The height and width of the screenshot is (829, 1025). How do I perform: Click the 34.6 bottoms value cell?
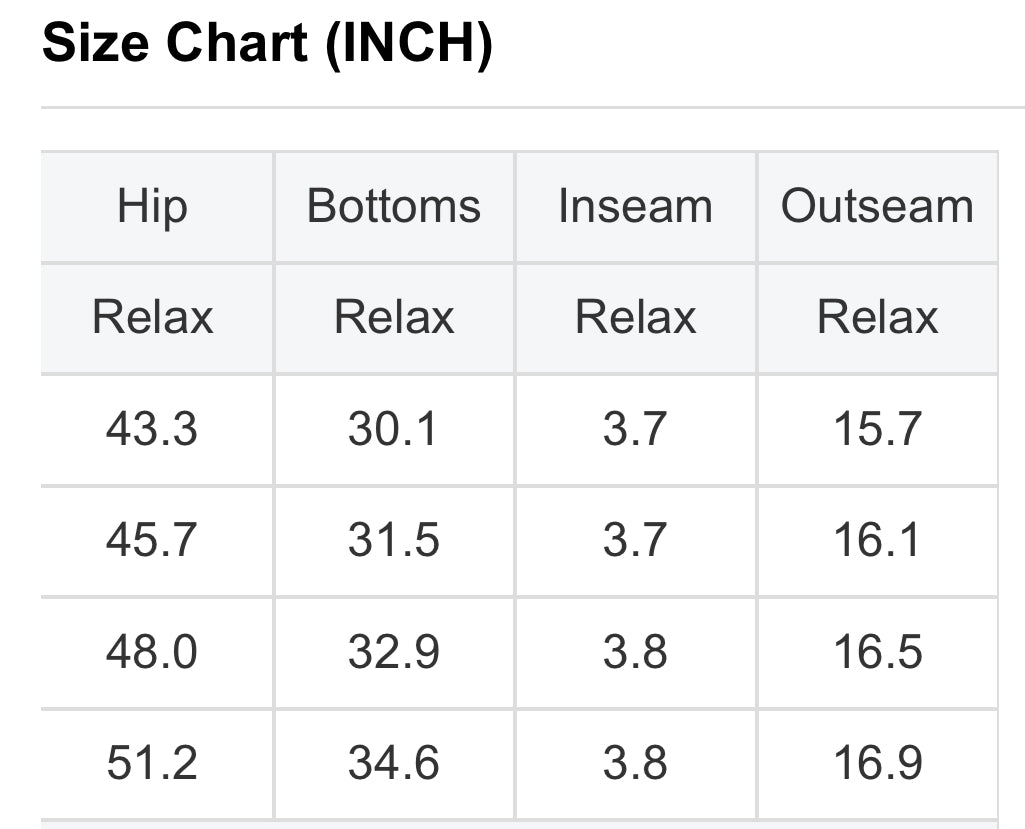click(394, 764)
